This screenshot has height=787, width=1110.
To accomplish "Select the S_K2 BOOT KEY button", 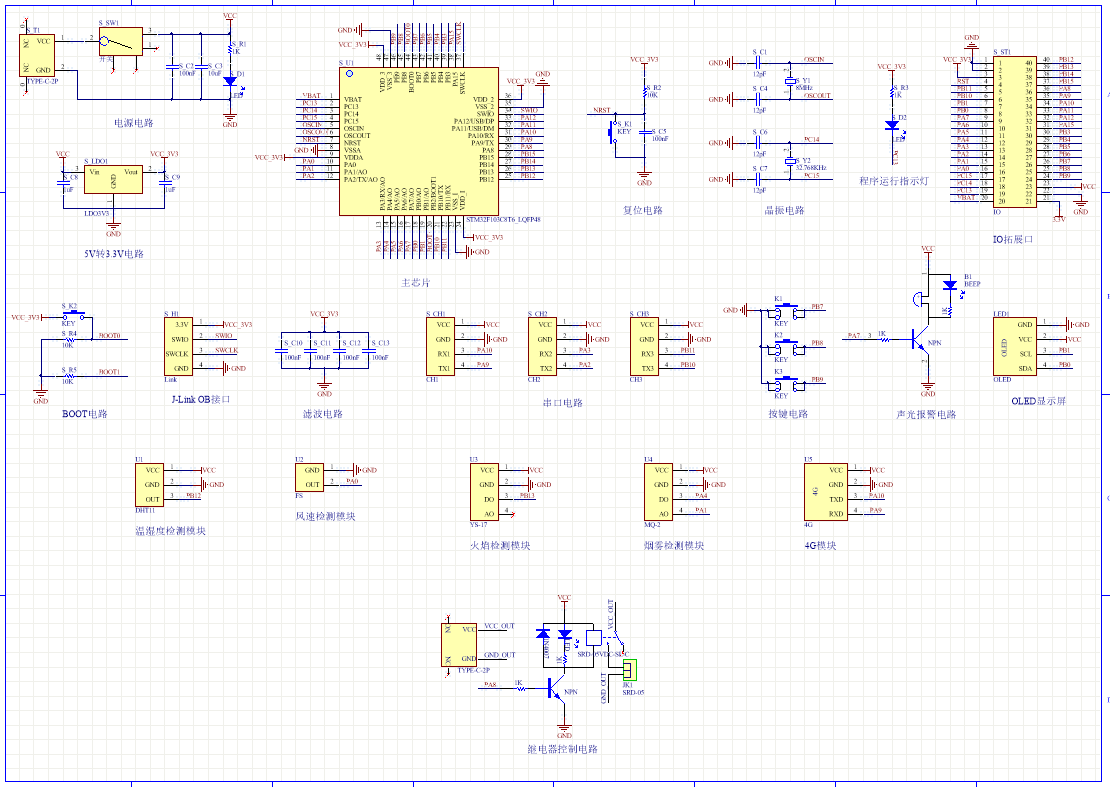I will pos(73,315).
